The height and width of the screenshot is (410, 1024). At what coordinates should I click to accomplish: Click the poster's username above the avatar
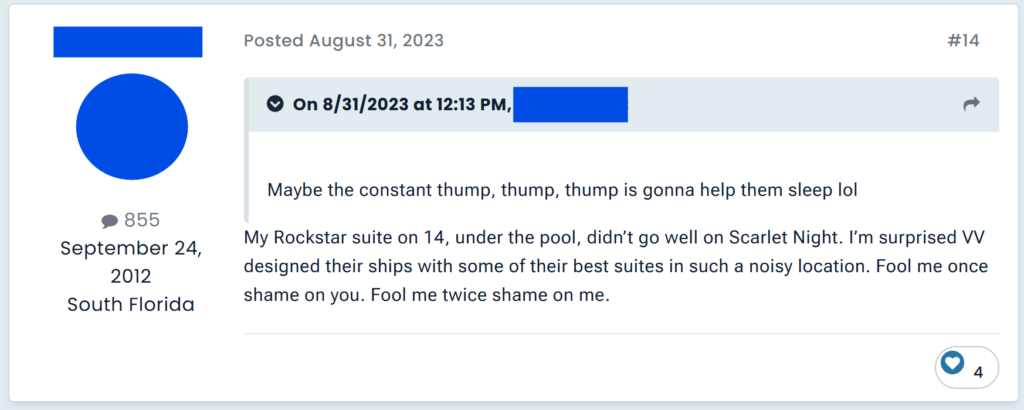point(127,42)
